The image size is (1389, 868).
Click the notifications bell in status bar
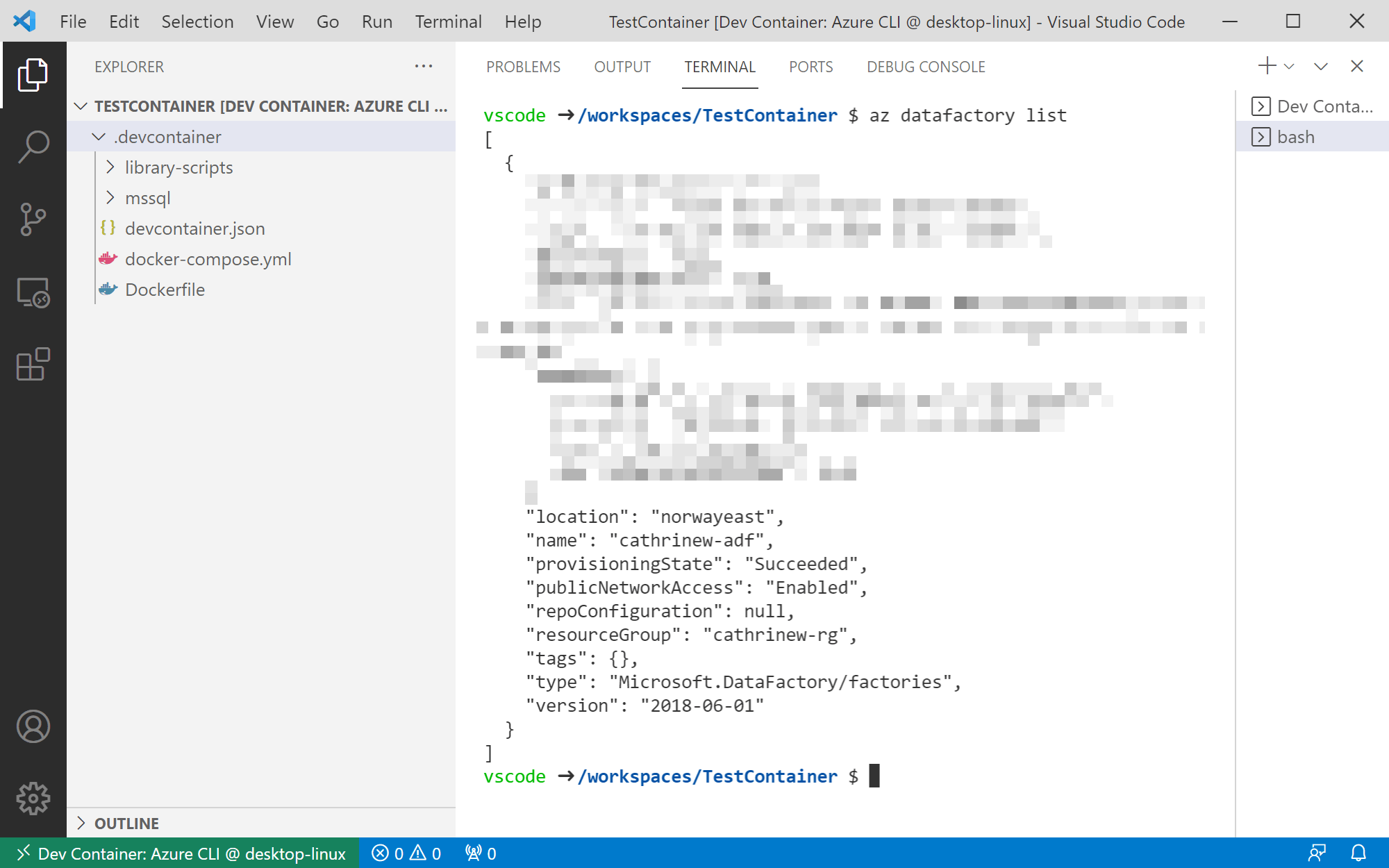(1358, 853)
